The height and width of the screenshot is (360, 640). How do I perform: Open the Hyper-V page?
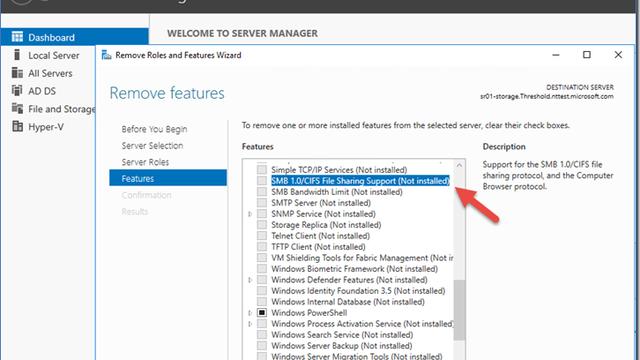(46, 127)
